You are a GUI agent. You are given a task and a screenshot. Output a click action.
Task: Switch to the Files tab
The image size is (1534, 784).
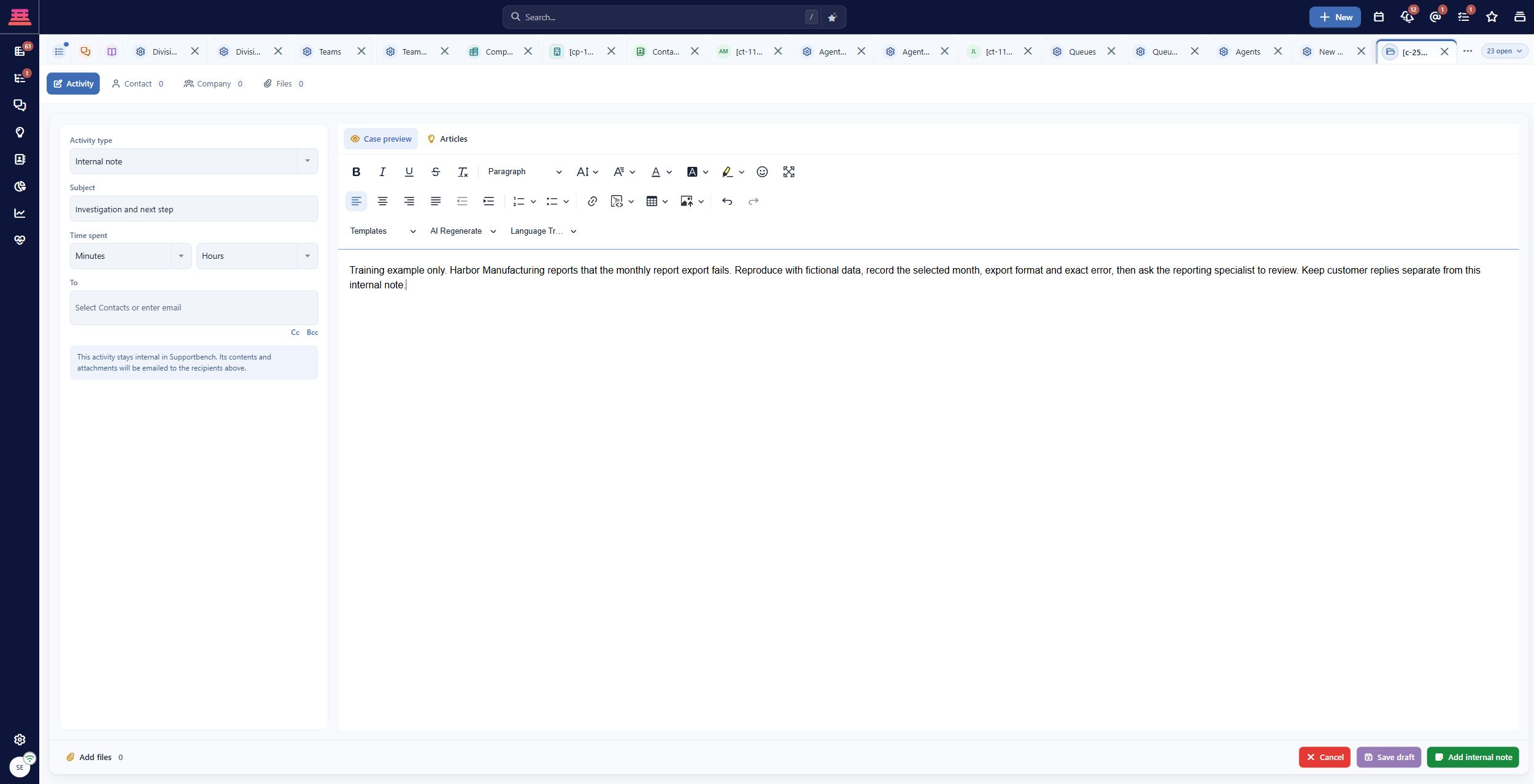[x=283, y=84]
